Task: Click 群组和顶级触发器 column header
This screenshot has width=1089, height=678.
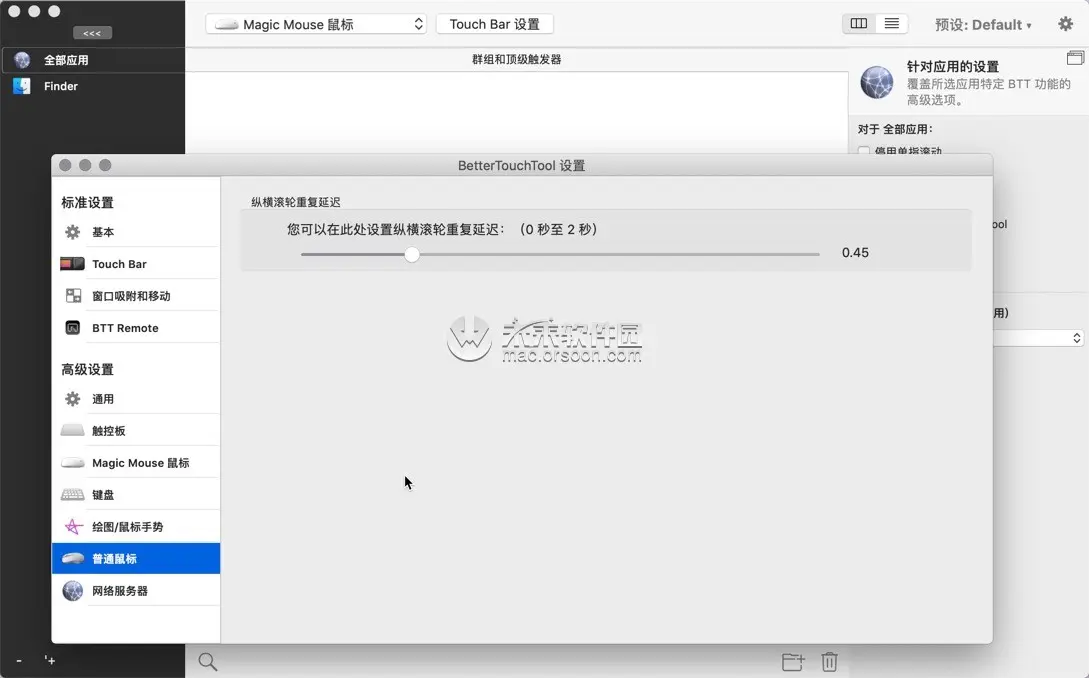Action: coord(516,60)
